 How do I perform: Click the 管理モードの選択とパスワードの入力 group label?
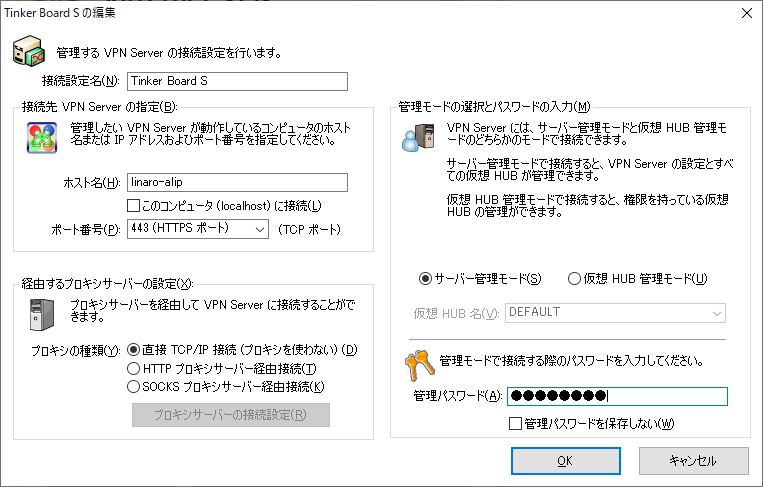pyautogui.click(x=494, y=107)
